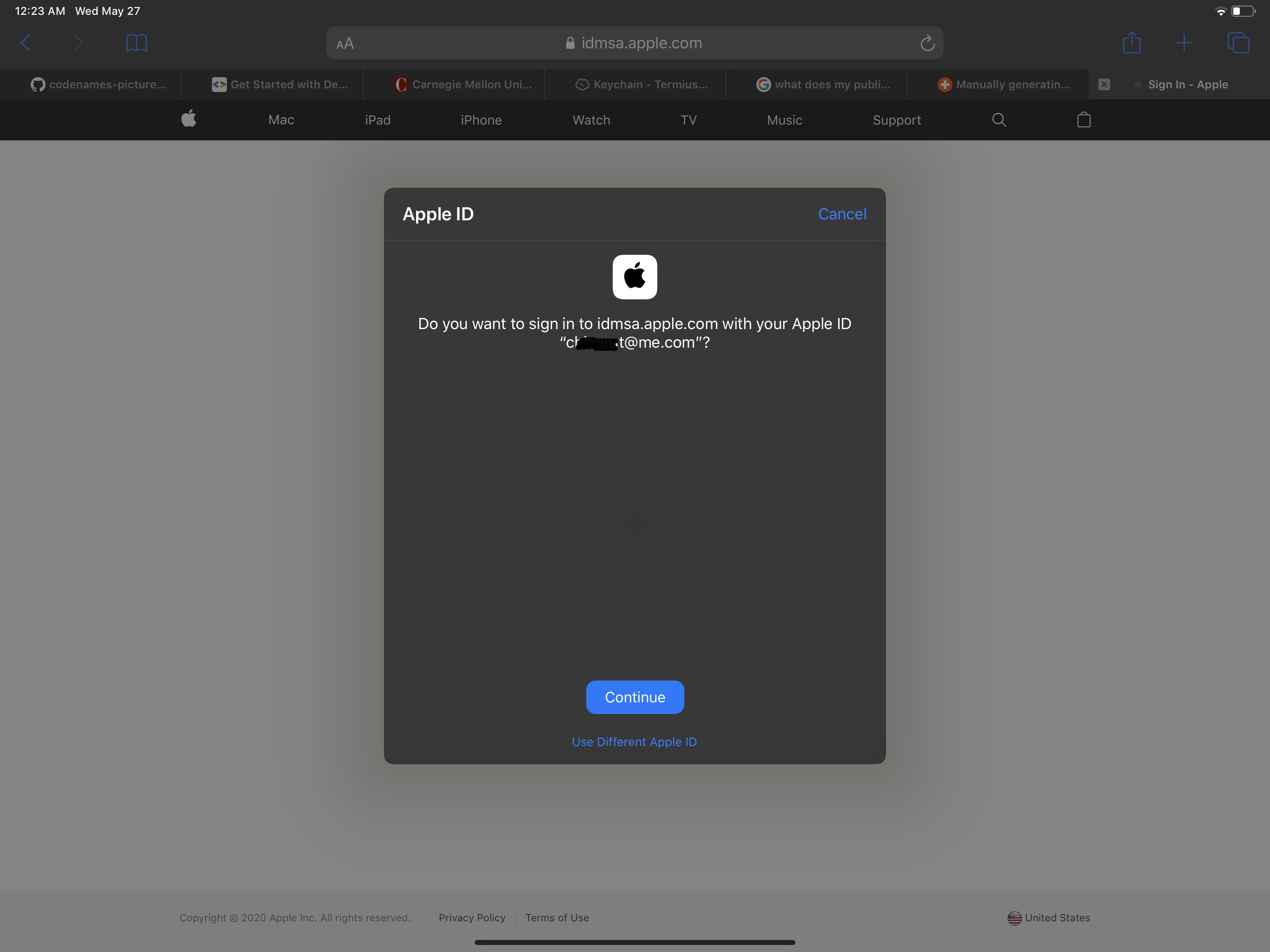This screenshot has height=952, width=1270.
Task: Open the AA page settings menu
Action: [344, 42]
